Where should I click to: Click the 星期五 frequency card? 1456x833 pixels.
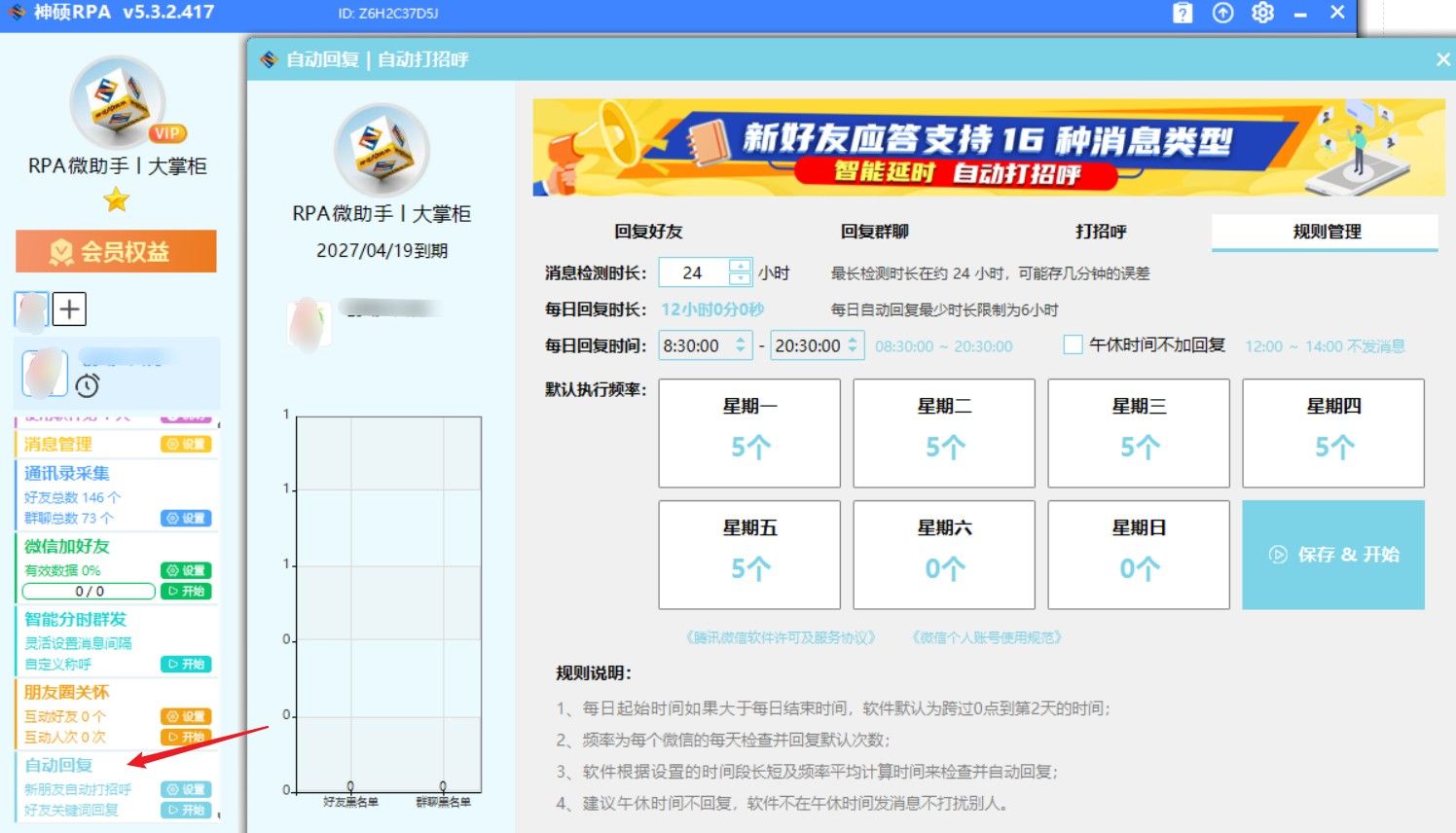click(749, 555)
